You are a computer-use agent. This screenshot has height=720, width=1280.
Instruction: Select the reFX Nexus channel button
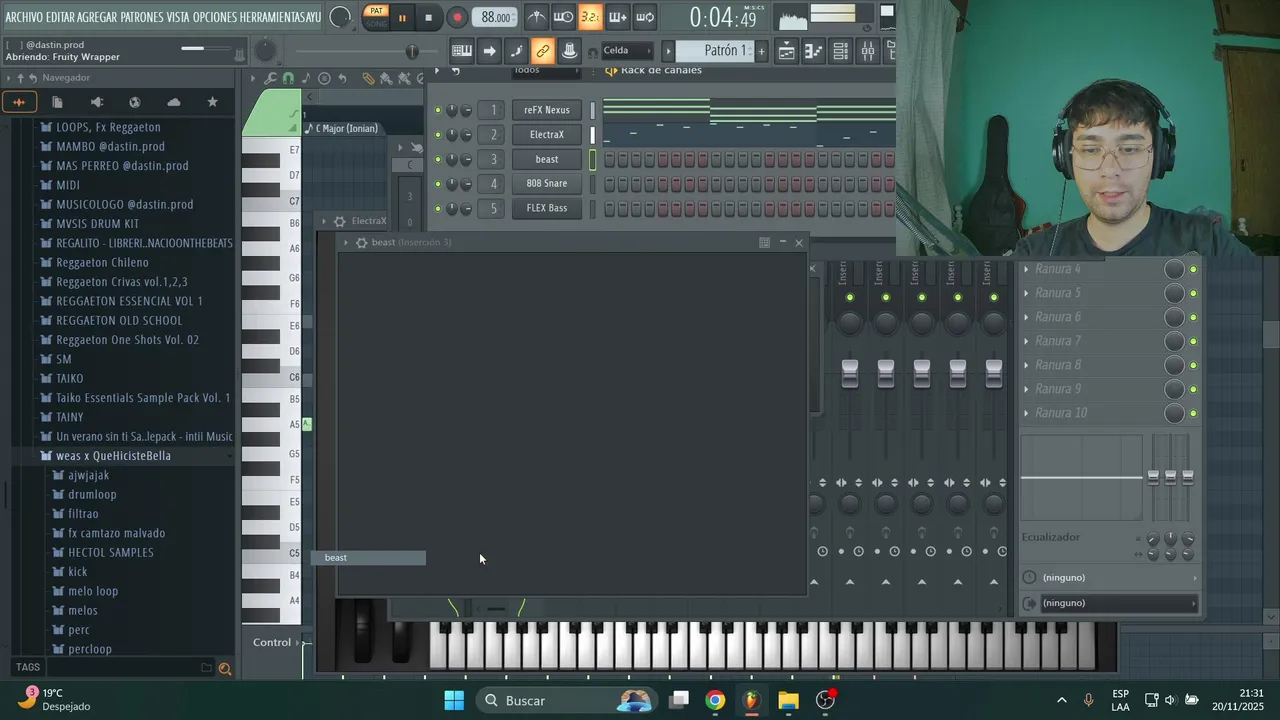[x=547, y=110]
